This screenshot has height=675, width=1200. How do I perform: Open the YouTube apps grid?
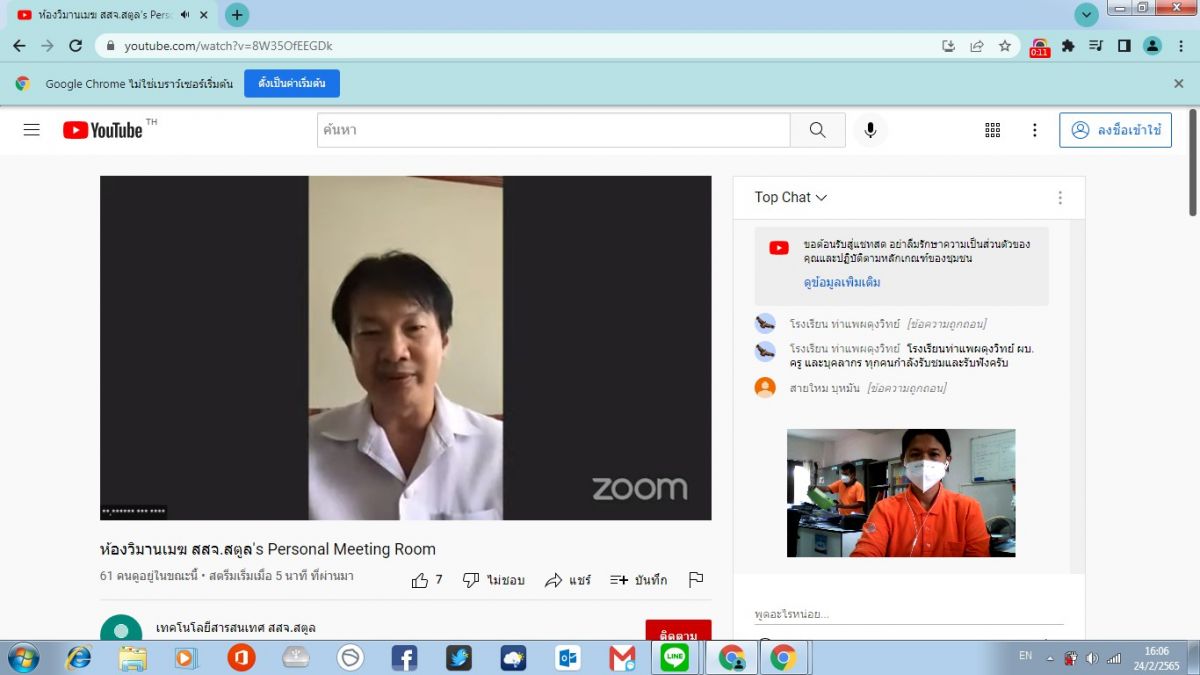tap(992, 130)
